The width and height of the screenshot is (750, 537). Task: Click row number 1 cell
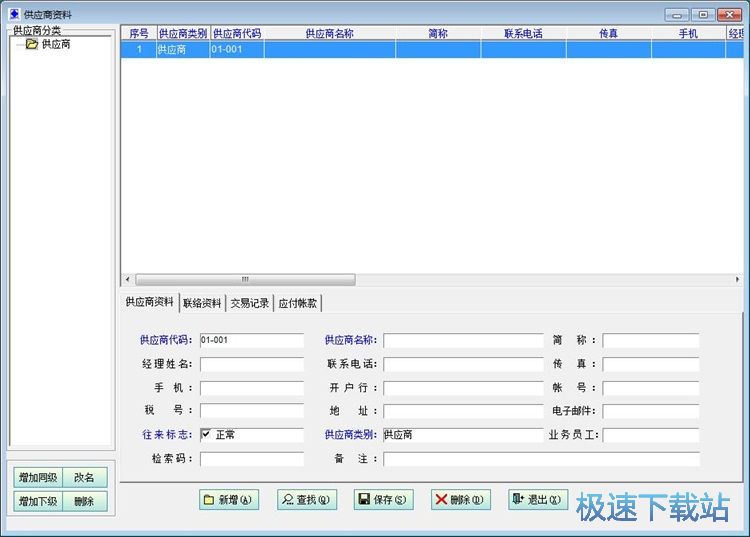point(139,49)
